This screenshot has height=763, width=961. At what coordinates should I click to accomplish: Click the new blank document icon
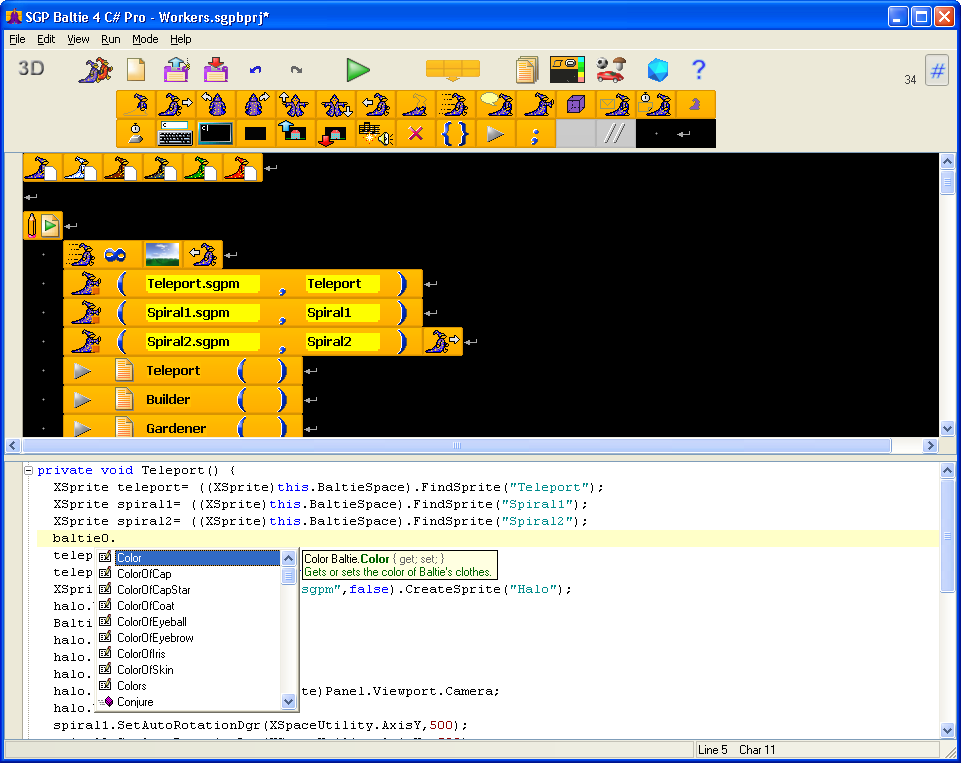point(136,70)
